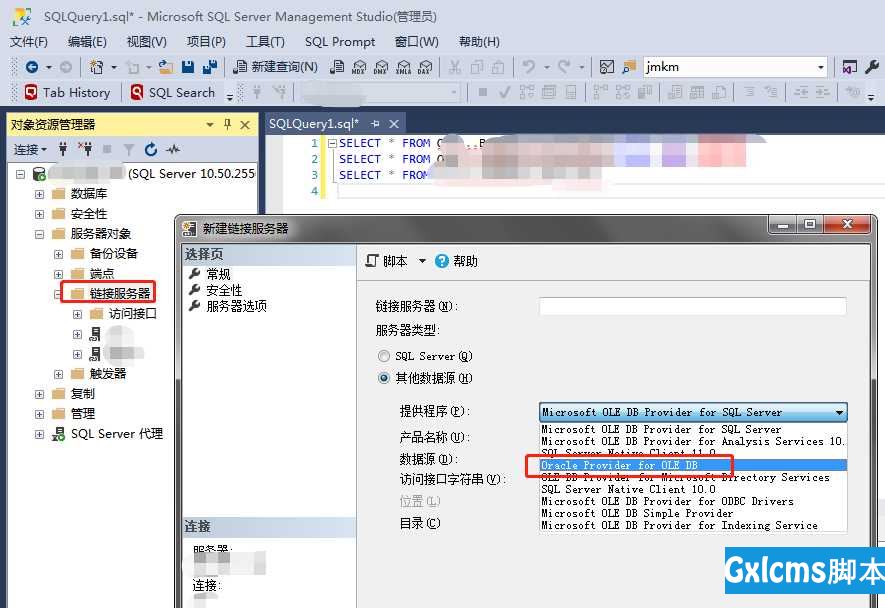
Task: Click the XMLA query icon
Action: [x=403, y=67]
